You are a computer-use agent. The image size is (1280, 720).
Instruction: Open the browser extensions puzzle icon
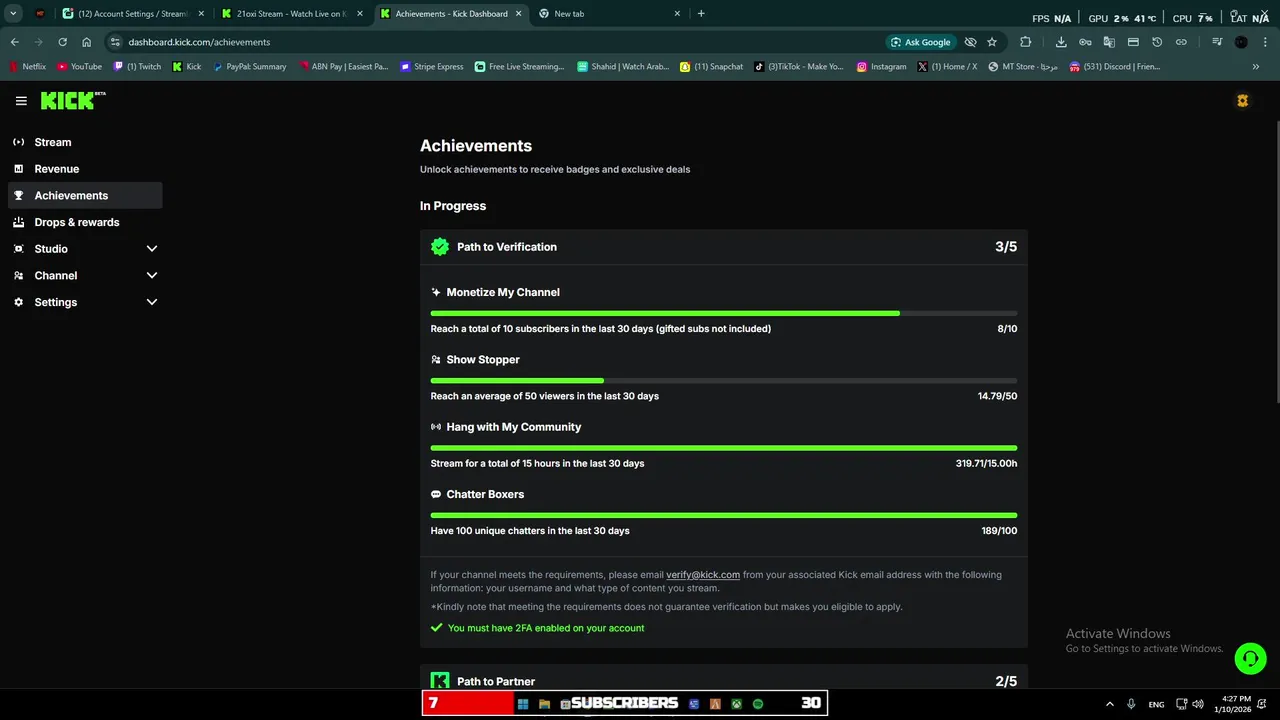(1025, 42)
